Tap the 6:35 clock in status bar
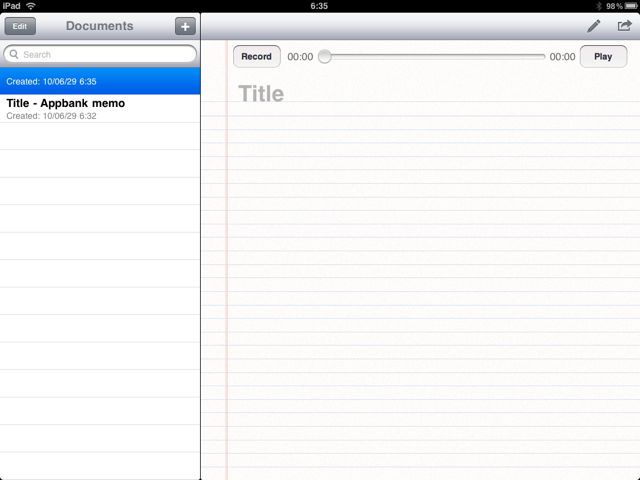The image size is (640, 480). click(x=319, y=6)
